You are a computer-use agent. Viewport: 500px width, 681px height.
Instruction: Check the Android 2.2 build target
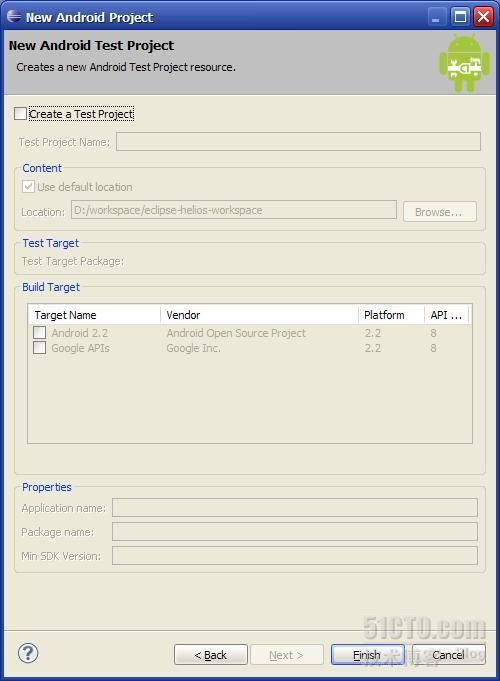[40, 333]
